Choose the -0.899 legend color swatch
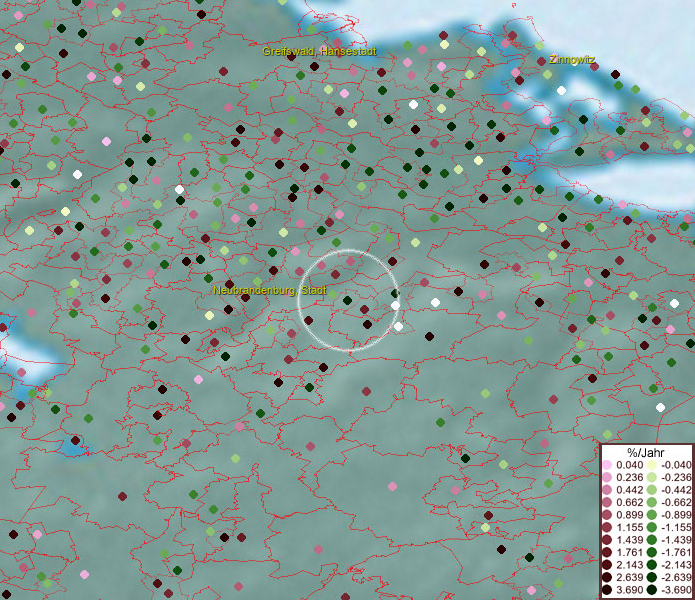The height and width of the screenshot is (600, 695). [x=652, y=515]
